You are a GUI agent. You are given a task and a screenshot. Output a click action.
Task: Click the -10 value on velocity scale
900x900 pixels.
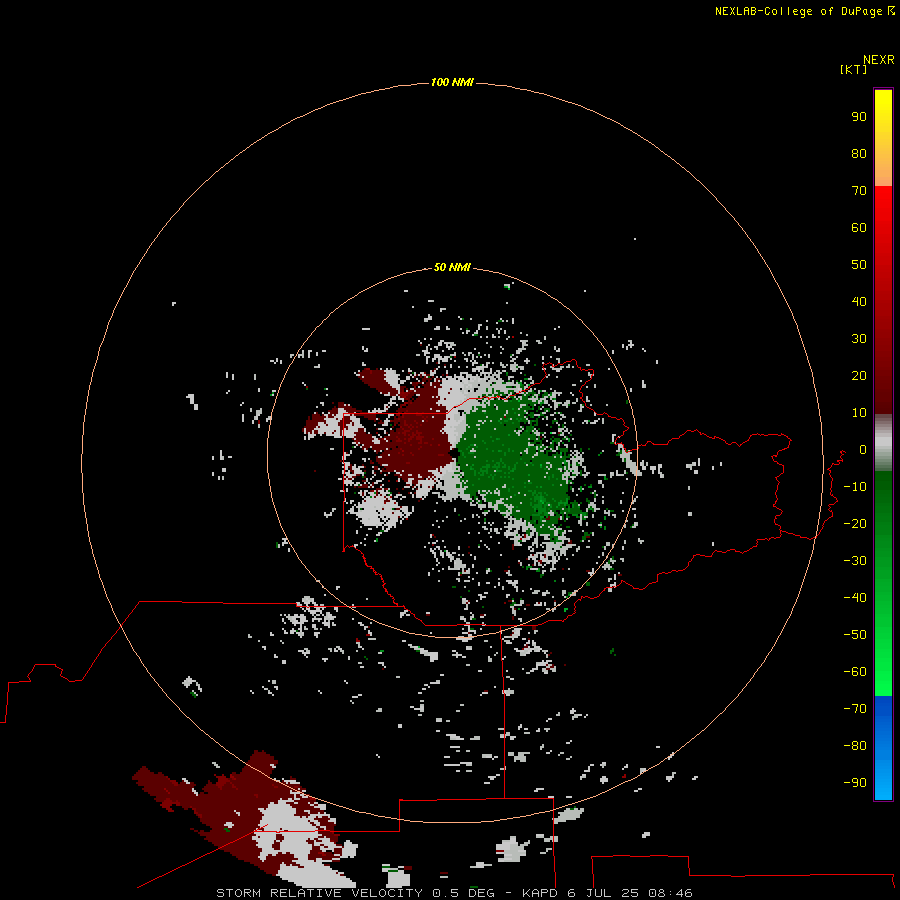point(855,487)
